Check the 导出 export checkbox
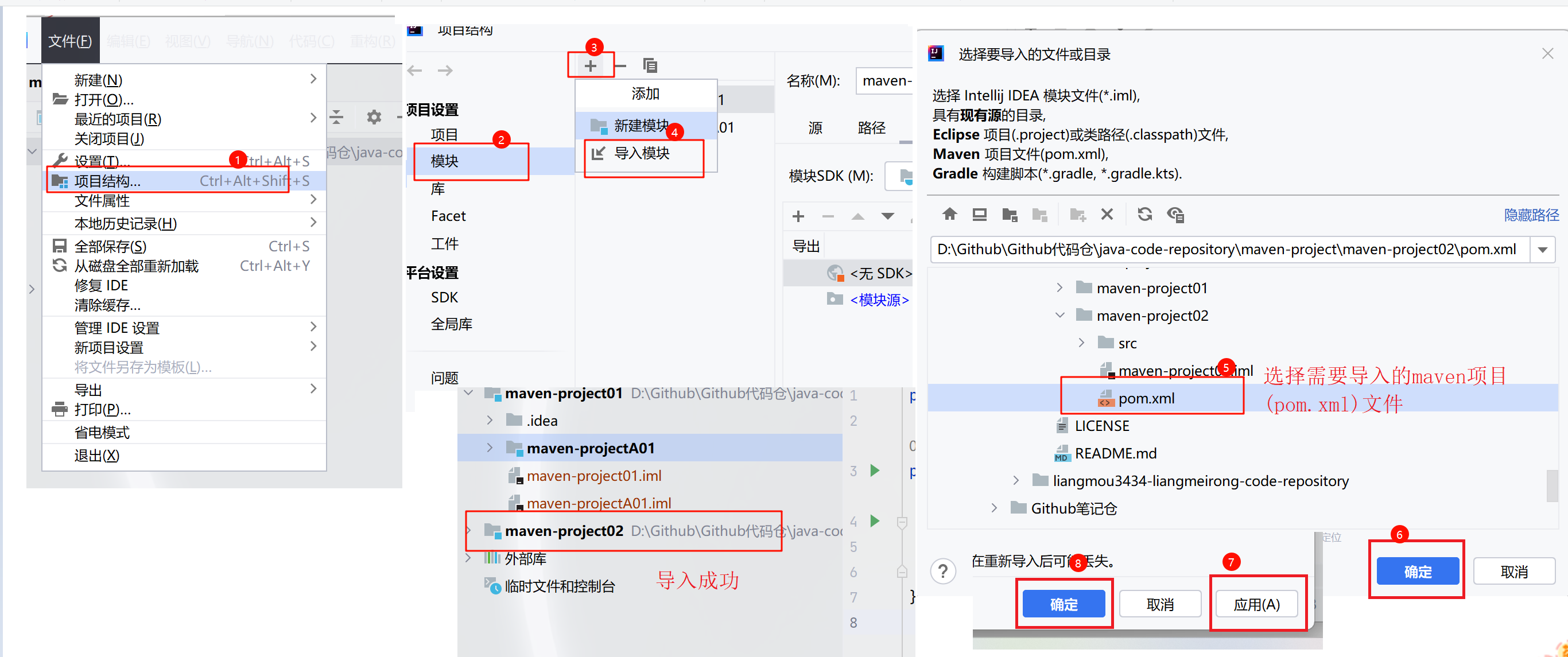Viewport: 1568px width, 657px height. click(806, 245)
